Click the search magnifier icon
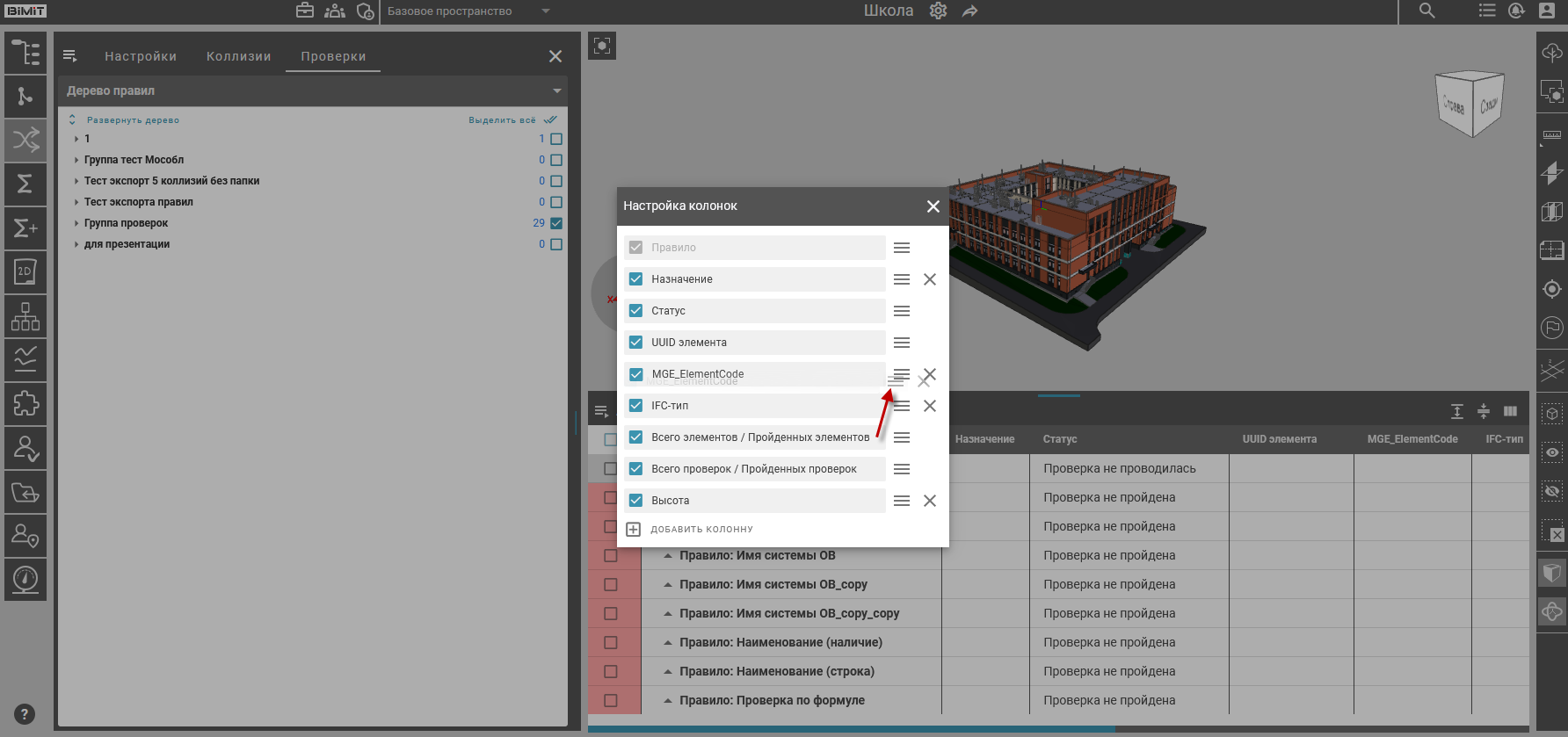The width and height of the screenshot is (1568, 737). click(1426, 11)
